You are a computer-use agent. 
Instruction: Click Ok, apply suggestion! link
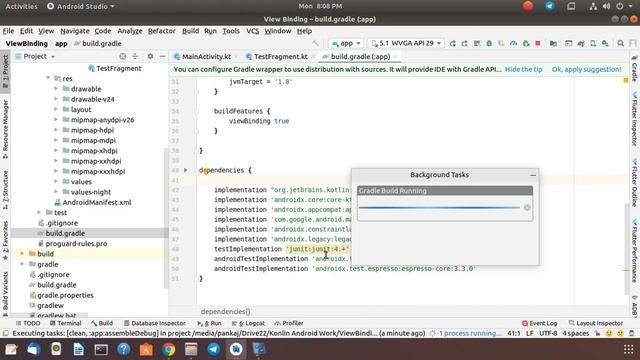[587, 69]
